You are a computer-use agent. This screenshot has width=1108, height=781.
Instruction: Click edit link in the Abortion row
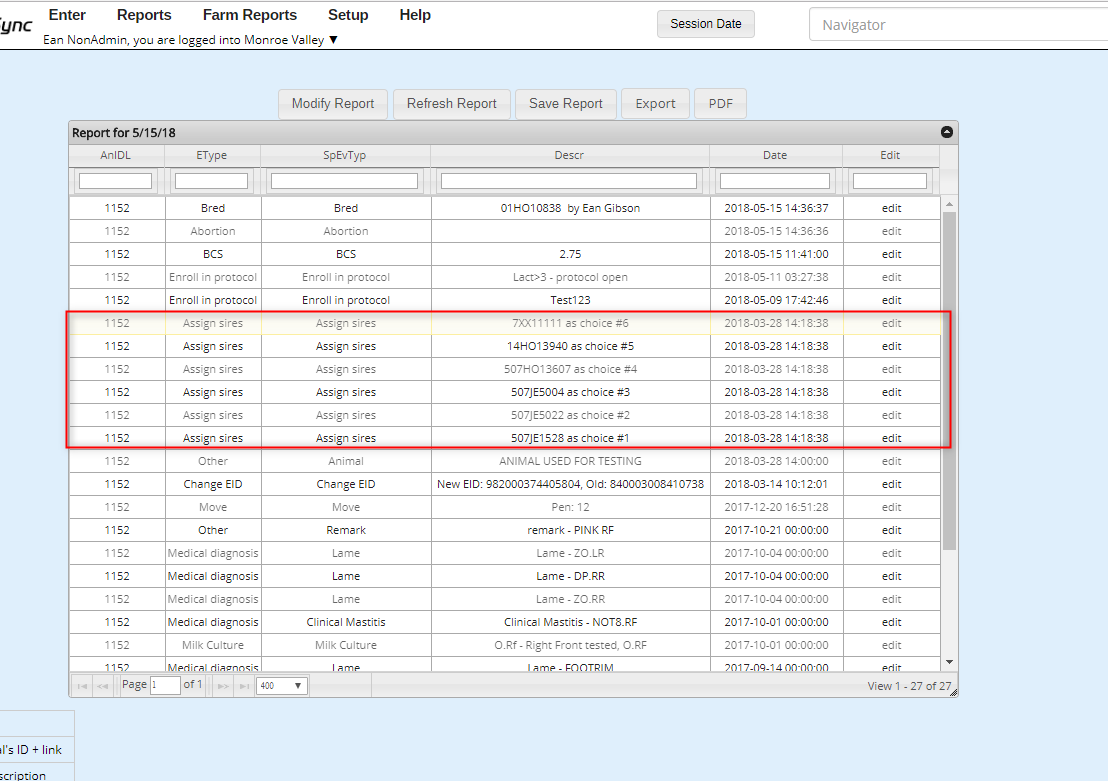pyautogui.click(x=891, y=231)
